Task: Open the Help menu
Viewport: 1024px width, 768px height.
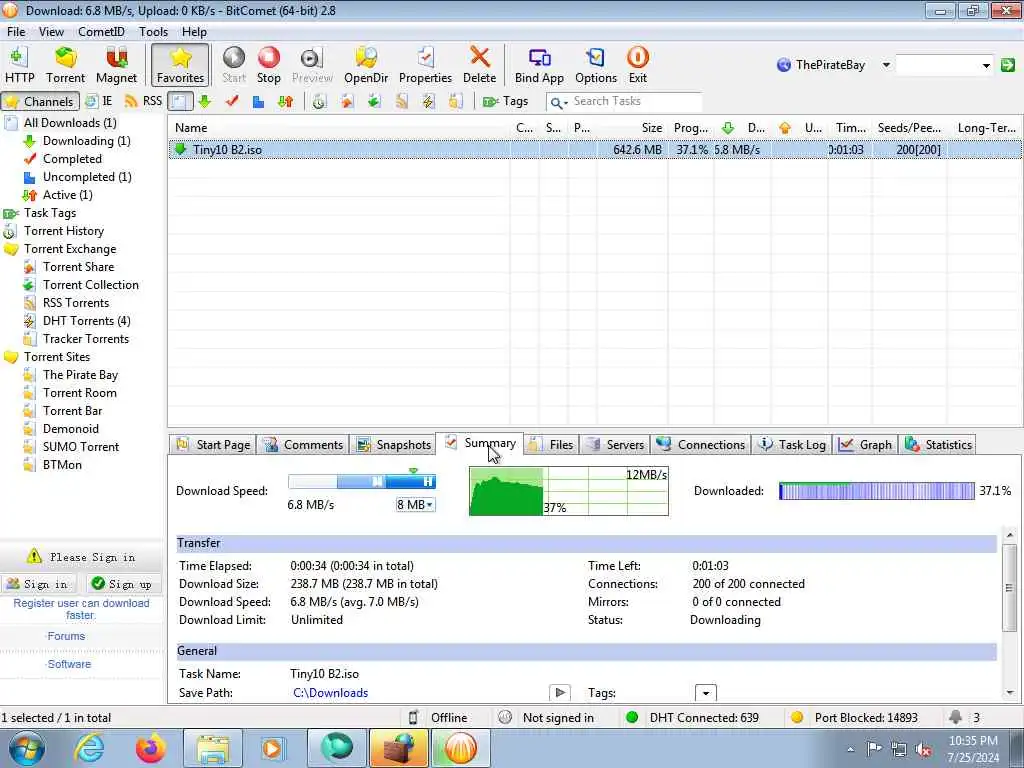Action: click(194, 31)
